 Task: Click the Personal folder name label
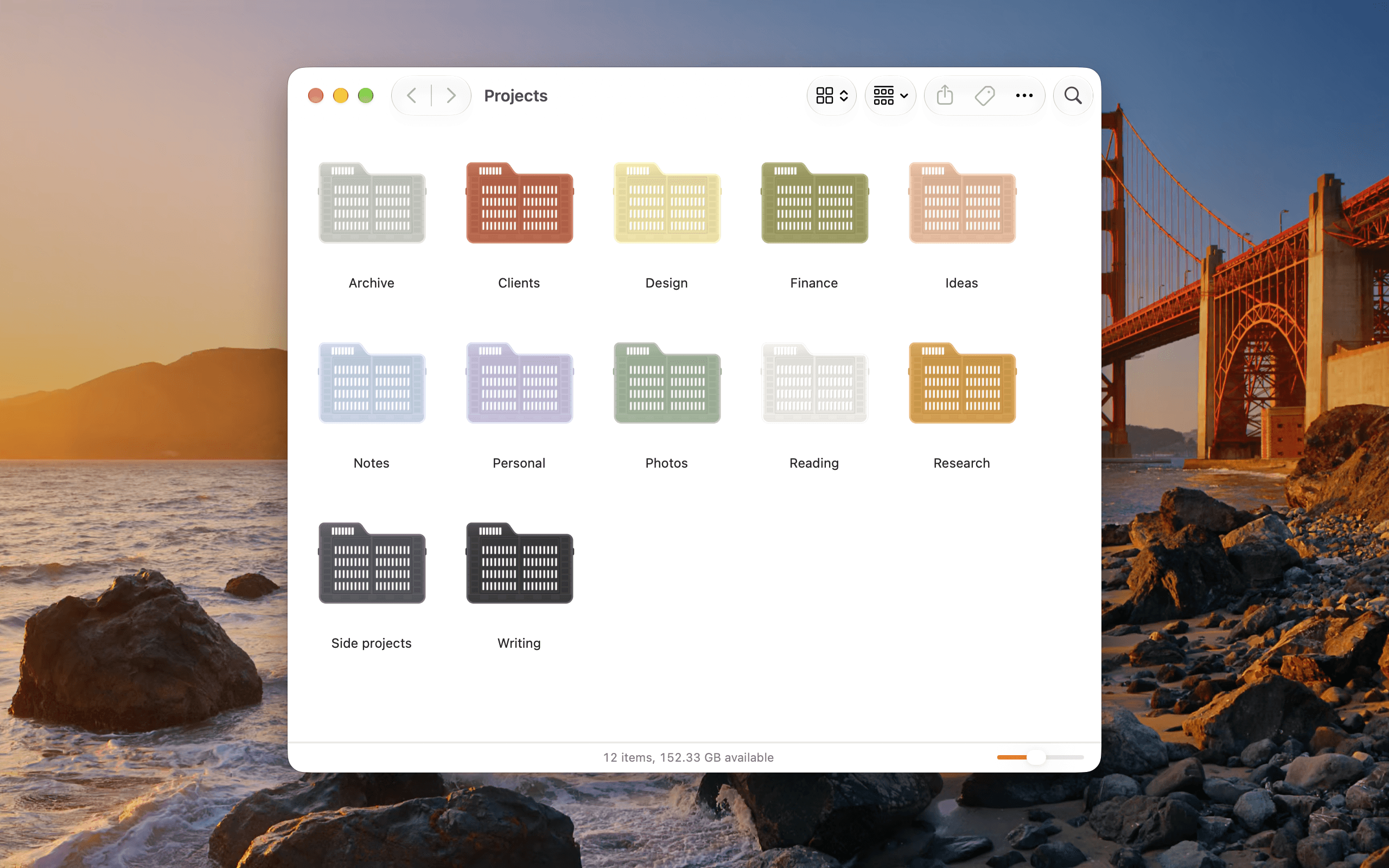click(x=519, y=463)
